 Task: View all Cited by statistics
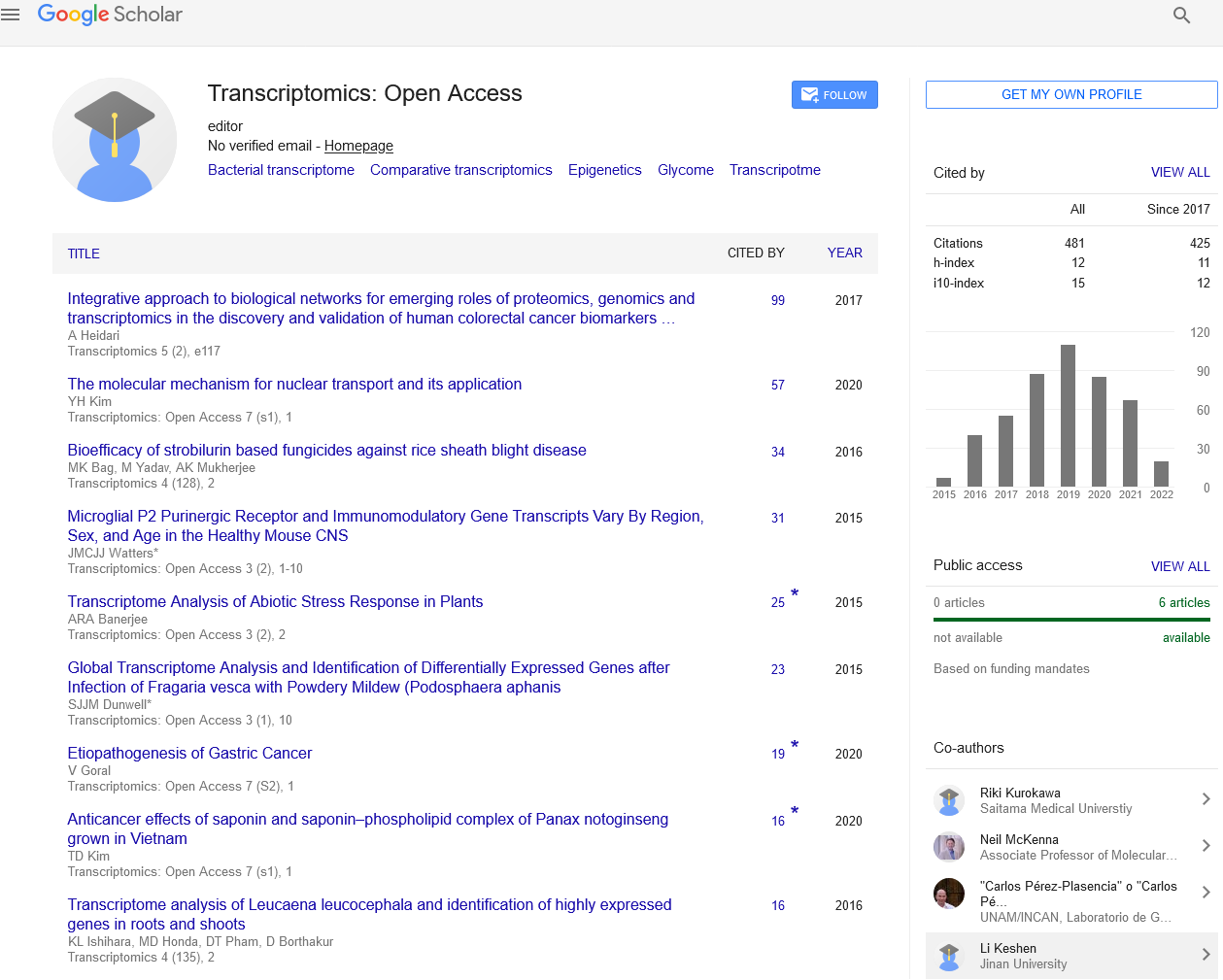(1180, 172)
